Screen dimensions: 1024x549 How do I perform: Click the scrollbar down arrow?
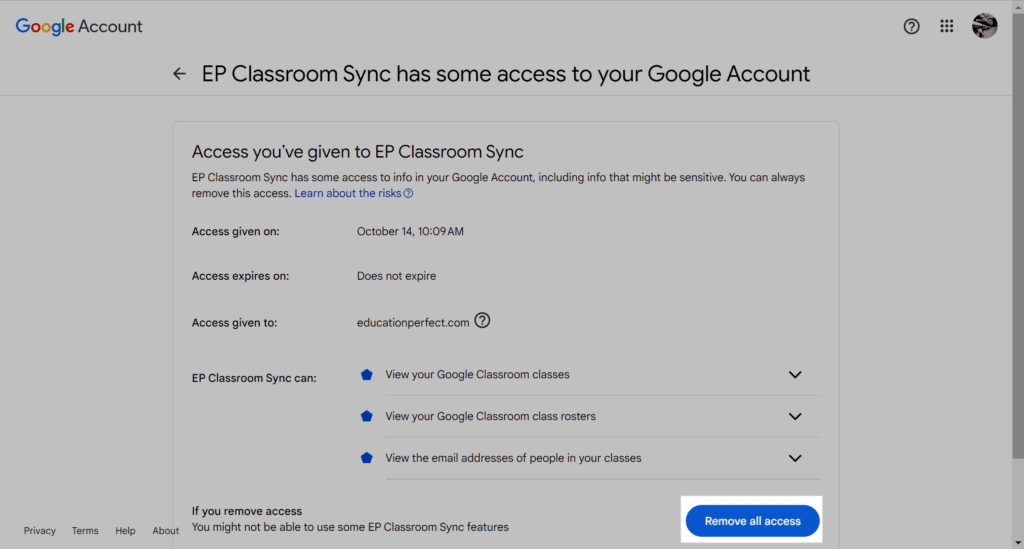click(1018, 543)
